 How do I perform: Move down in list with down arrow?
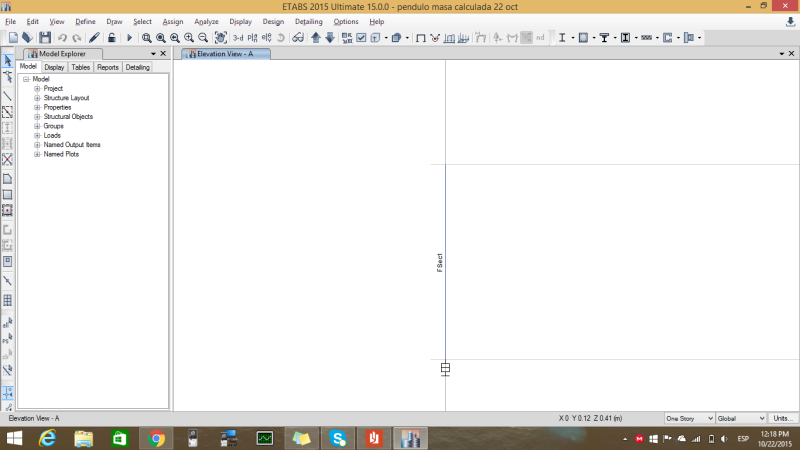click(x=330, y=37)
